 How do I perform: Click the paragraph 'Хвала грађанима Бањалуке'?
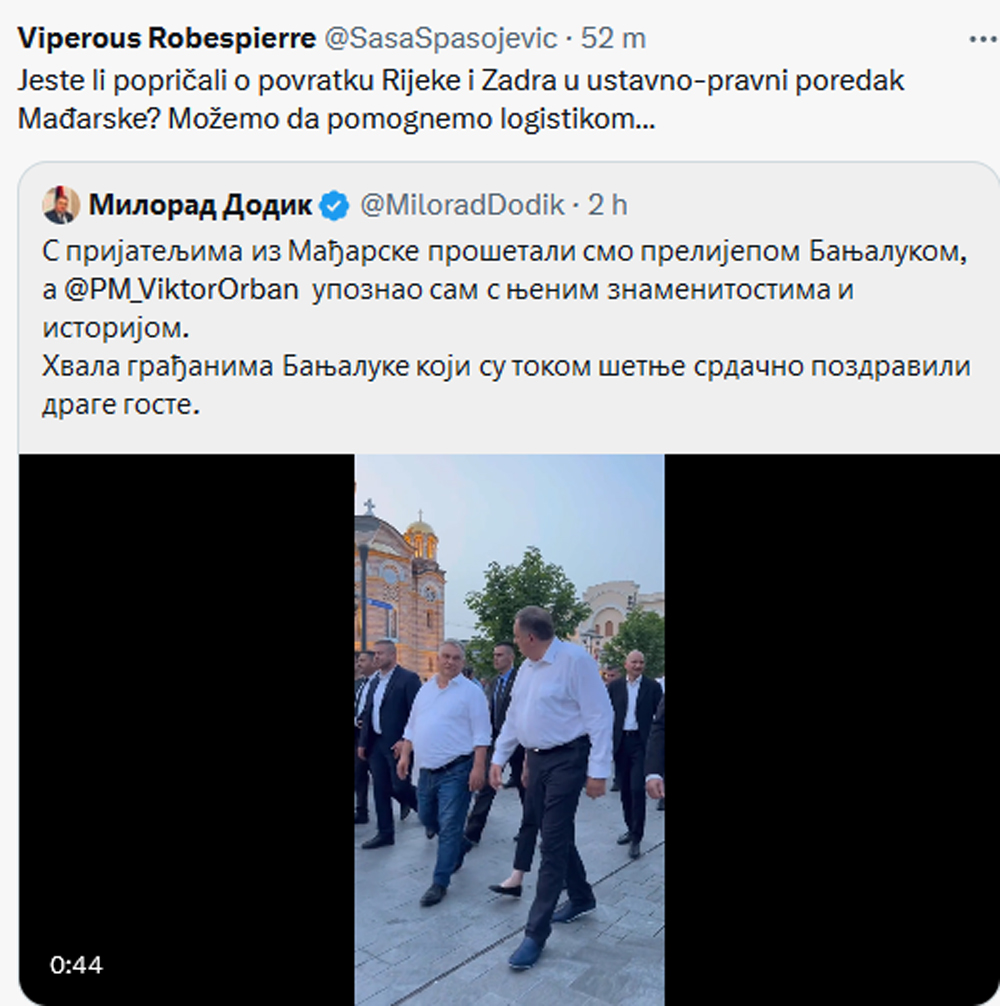[507, 386]
